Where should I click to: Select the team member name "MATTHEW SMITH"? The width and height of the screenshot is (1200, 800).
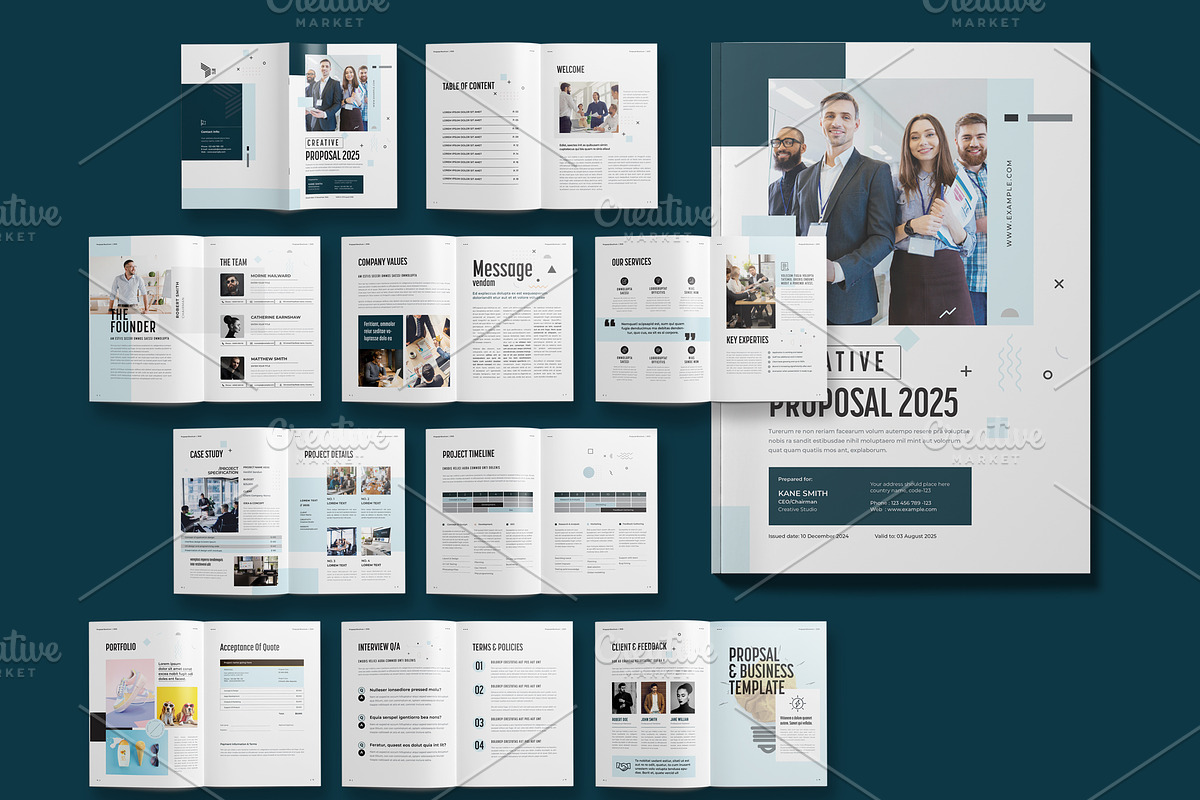(x=269, y=358)
